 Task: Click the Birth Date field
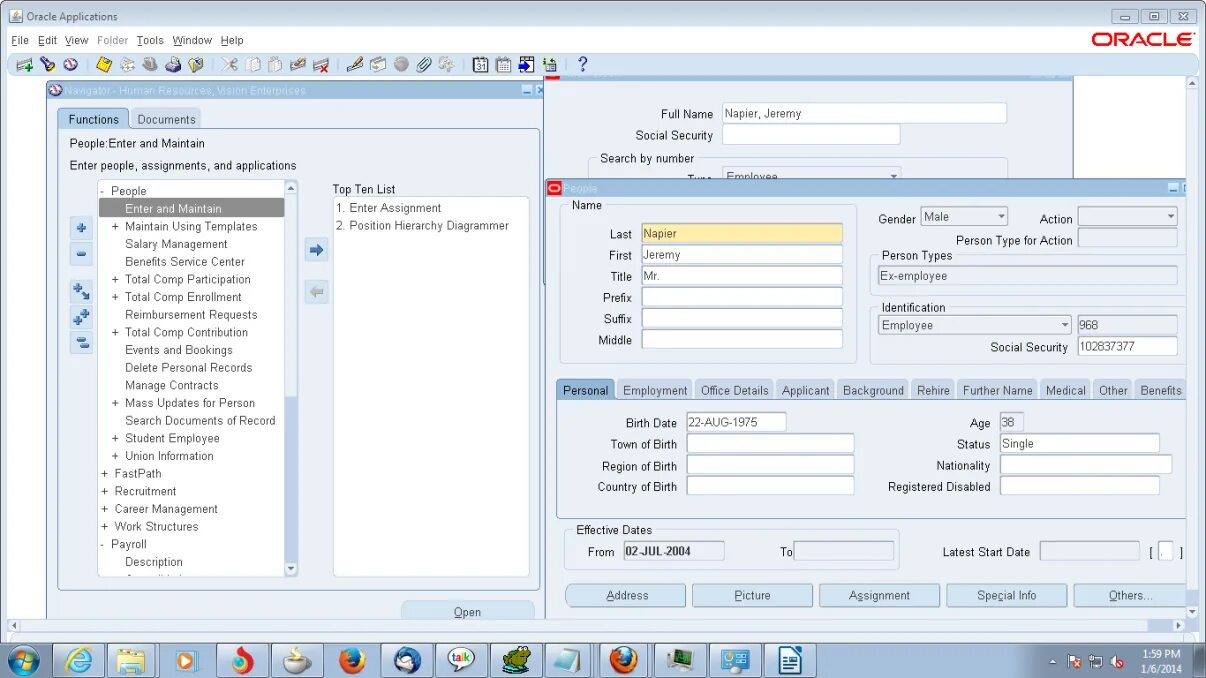coord(736,422)
